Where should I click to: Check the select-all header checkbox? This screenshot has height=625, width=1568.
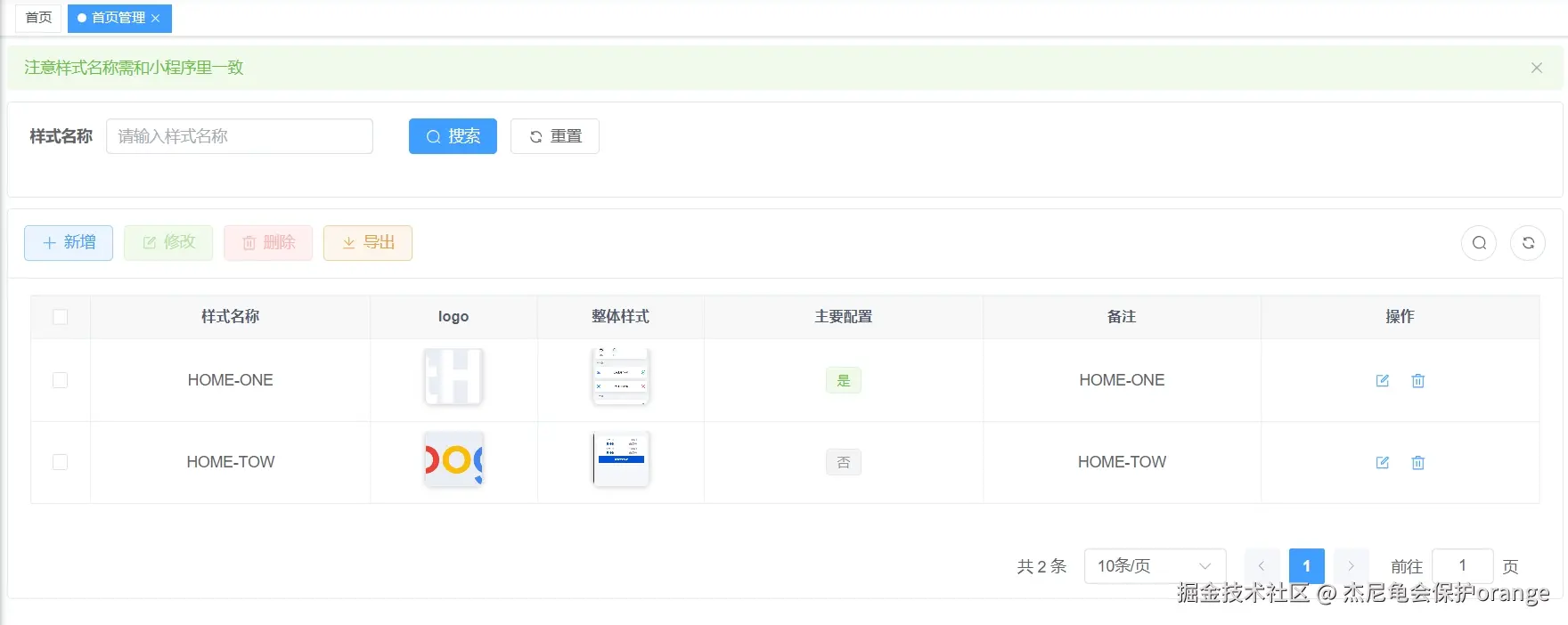point(61,317)
